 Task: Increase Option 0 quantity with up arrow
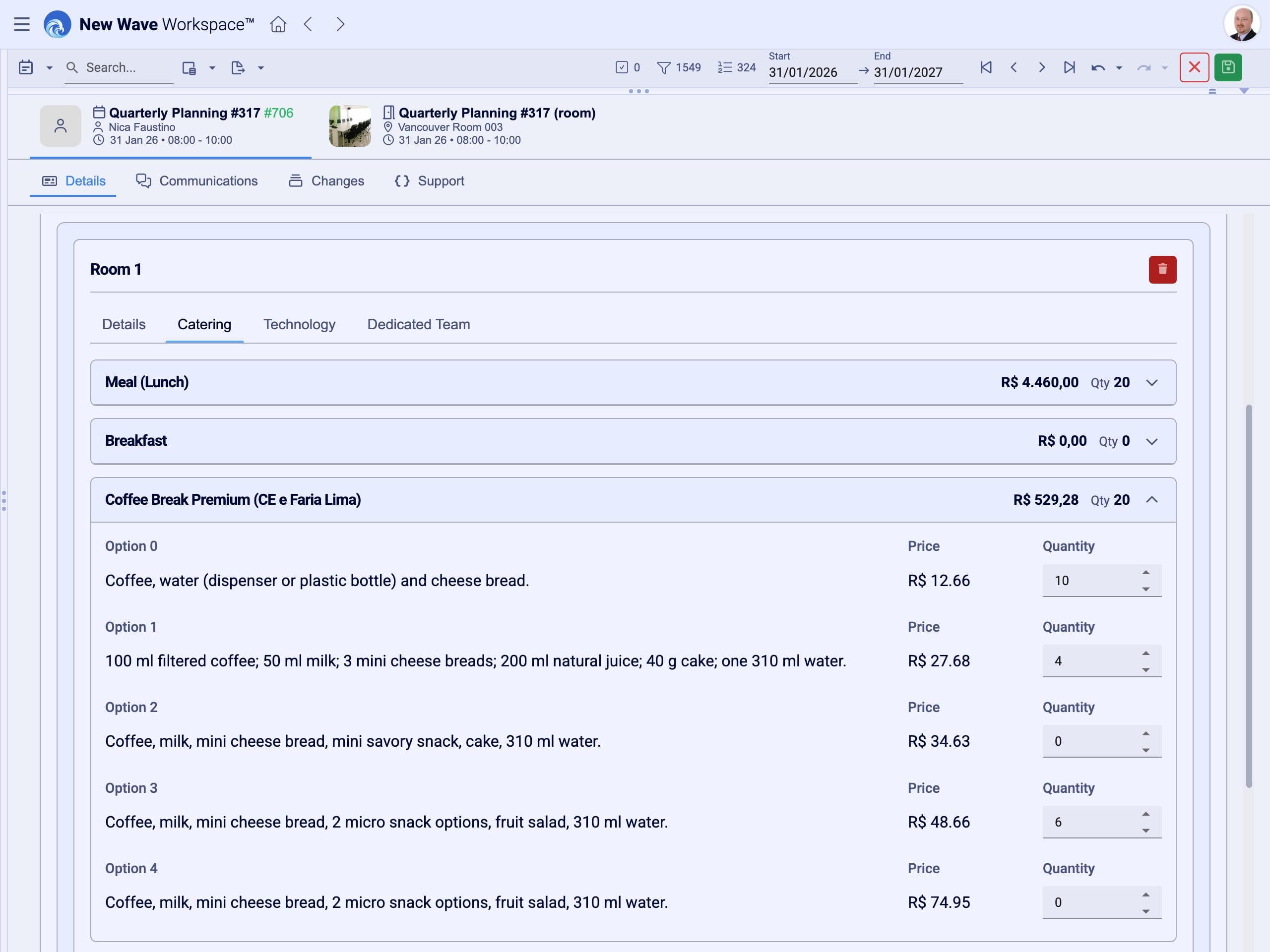point(1145,573)
